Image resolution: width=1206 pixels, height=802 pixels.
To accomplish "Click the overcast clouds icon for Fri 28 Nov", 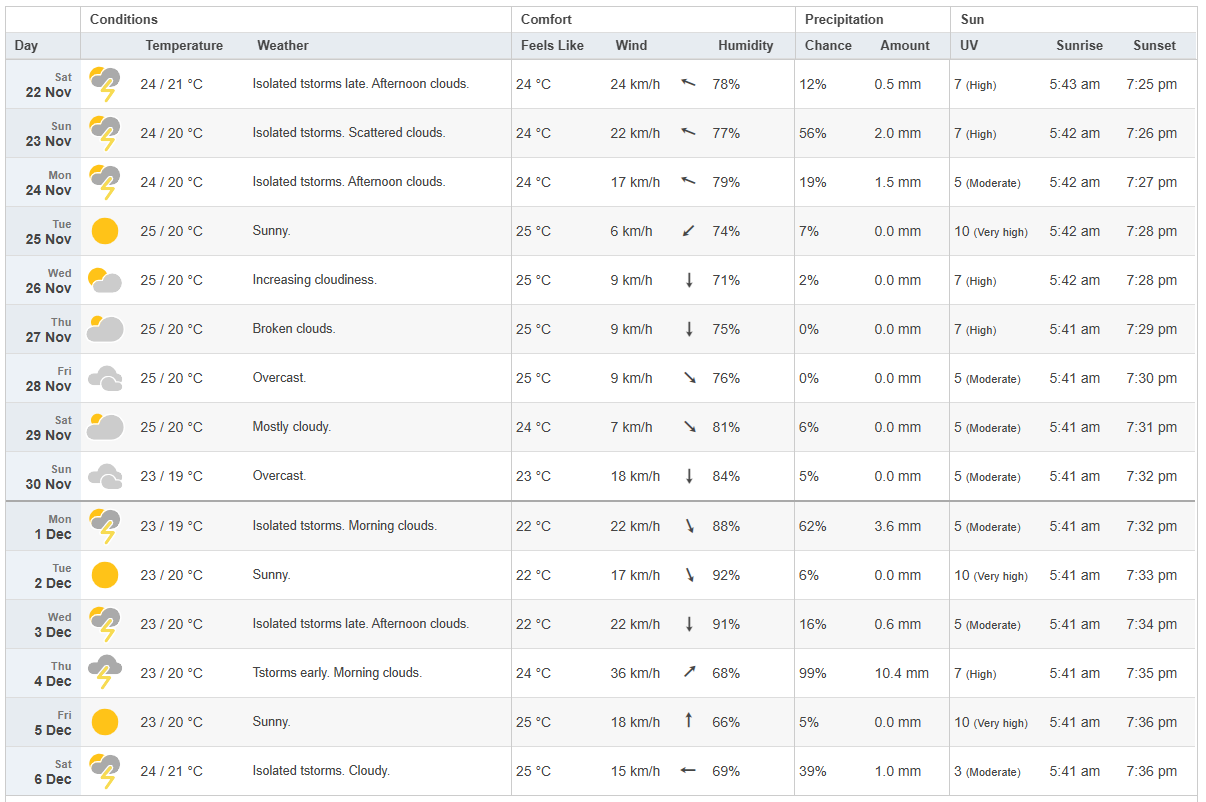I will tap(105, 378).
